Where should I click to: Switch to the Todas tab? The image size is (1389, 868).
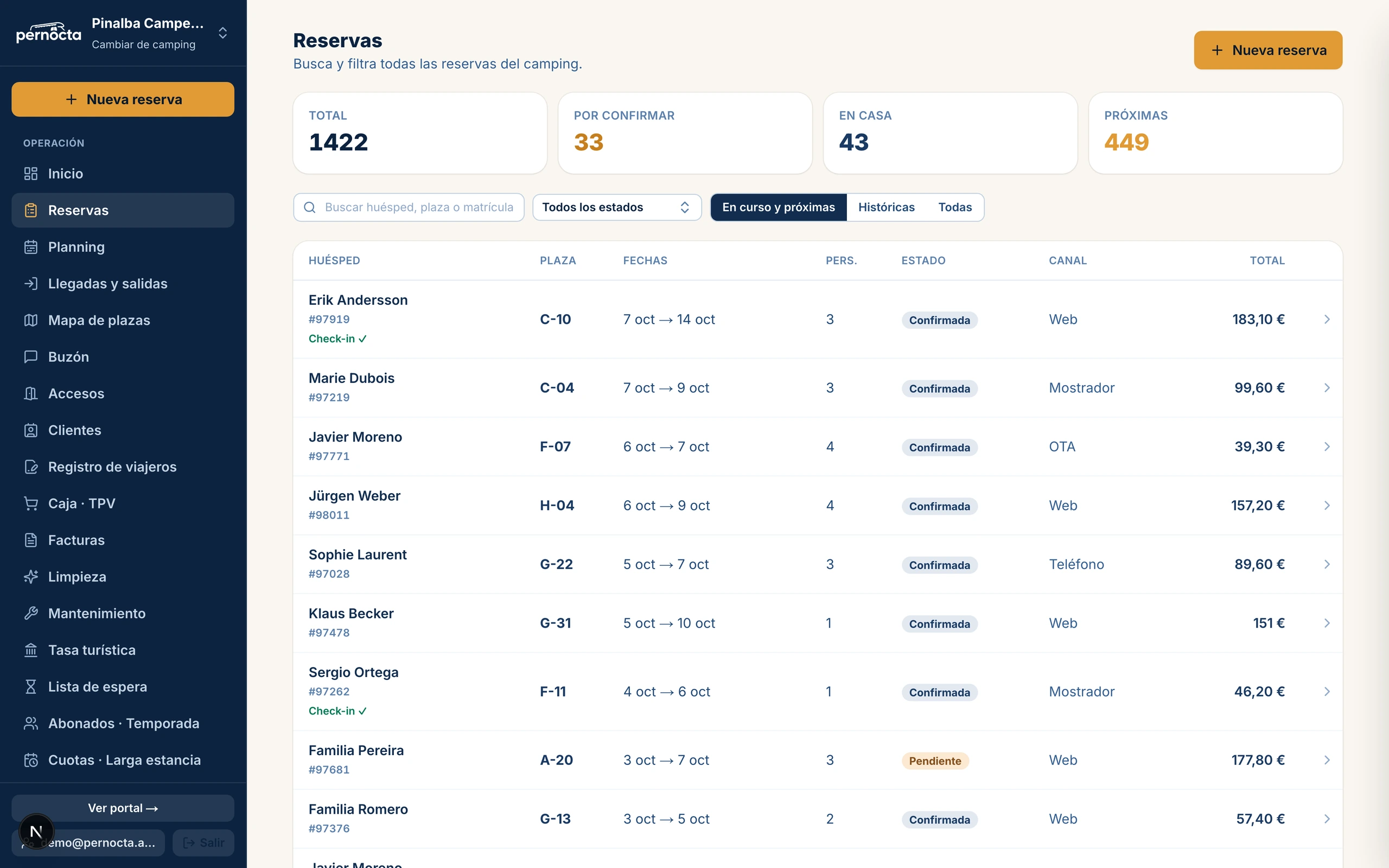(954, 207)
